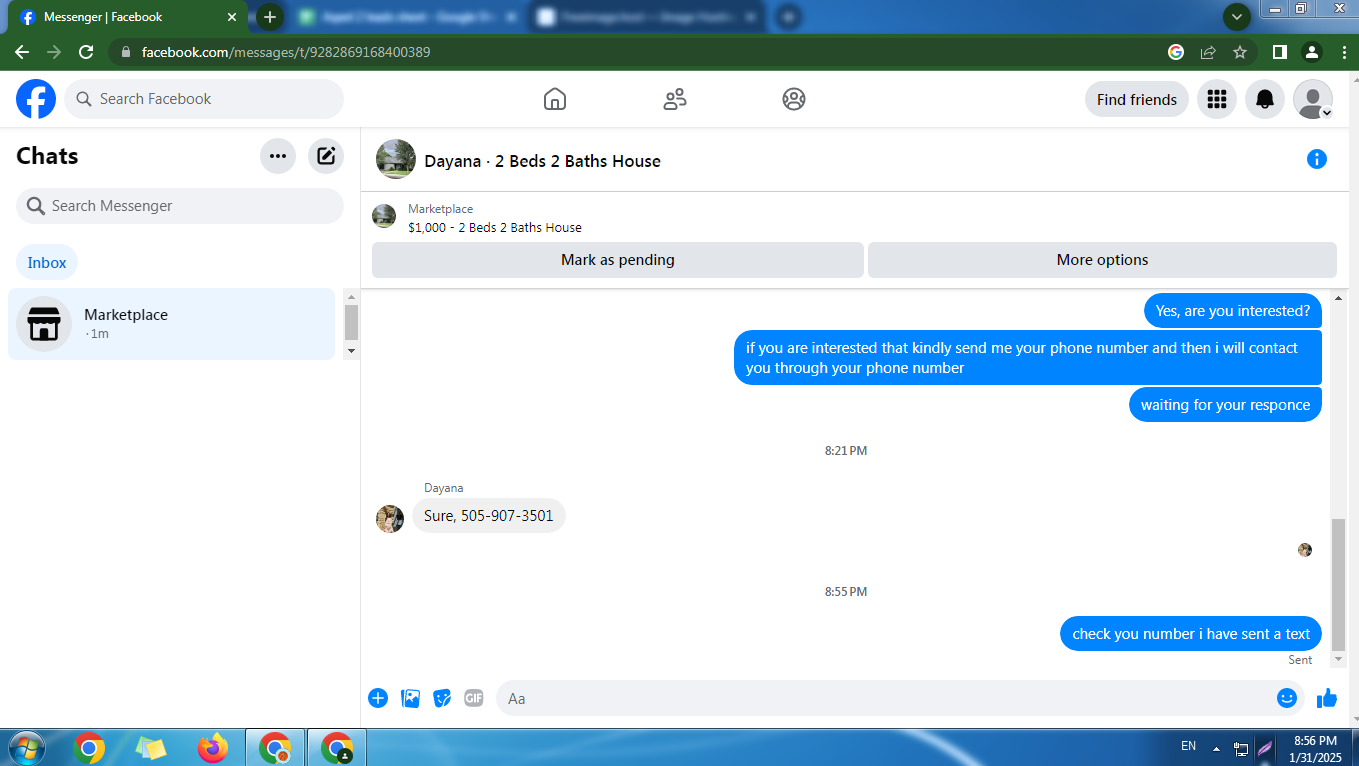The height and width of the screenshot is (766, 1359).
Task: Show hidden system tray icons
Action: point(1217,748)
